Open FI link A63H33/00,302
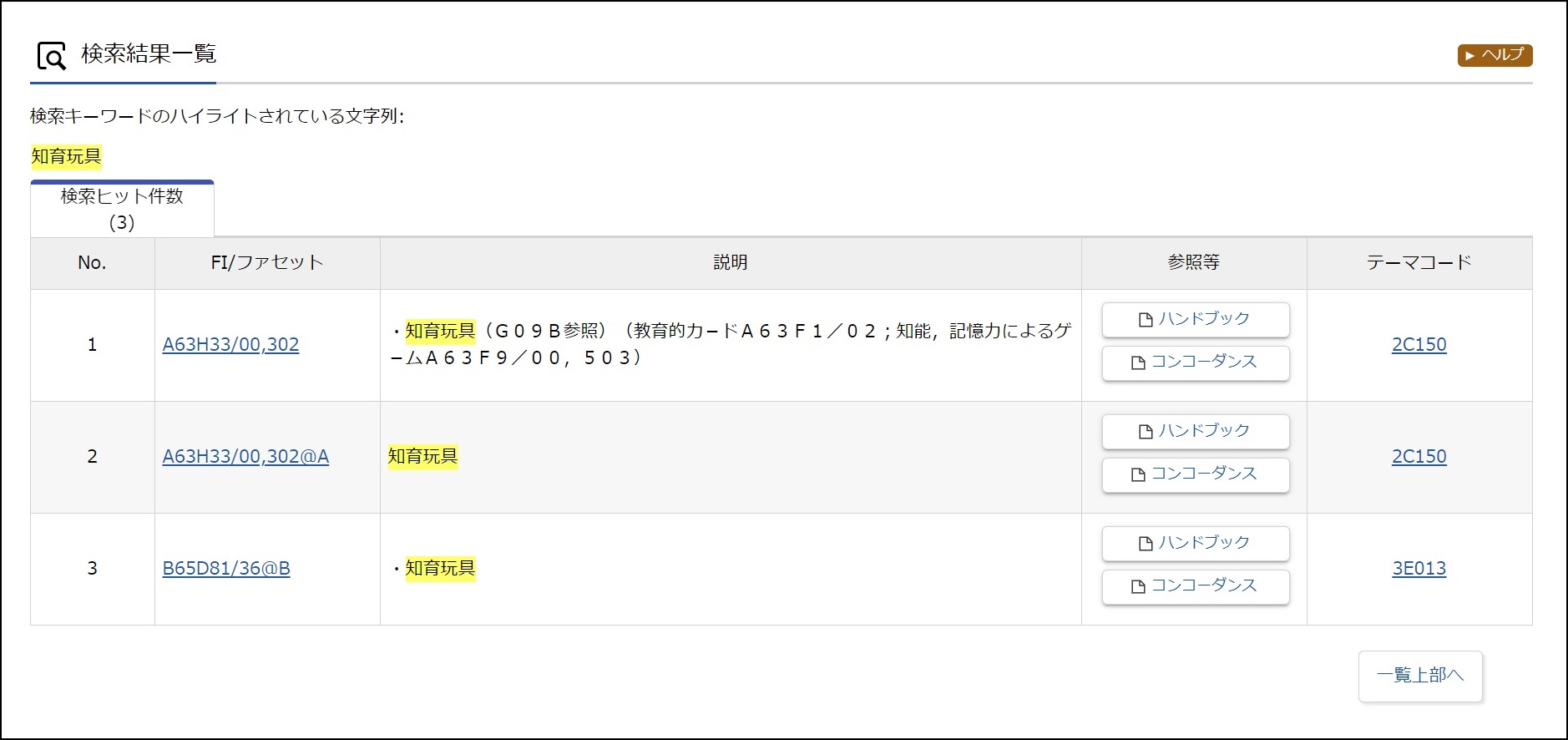1568x740 pixels. click(x=230, y=345)
